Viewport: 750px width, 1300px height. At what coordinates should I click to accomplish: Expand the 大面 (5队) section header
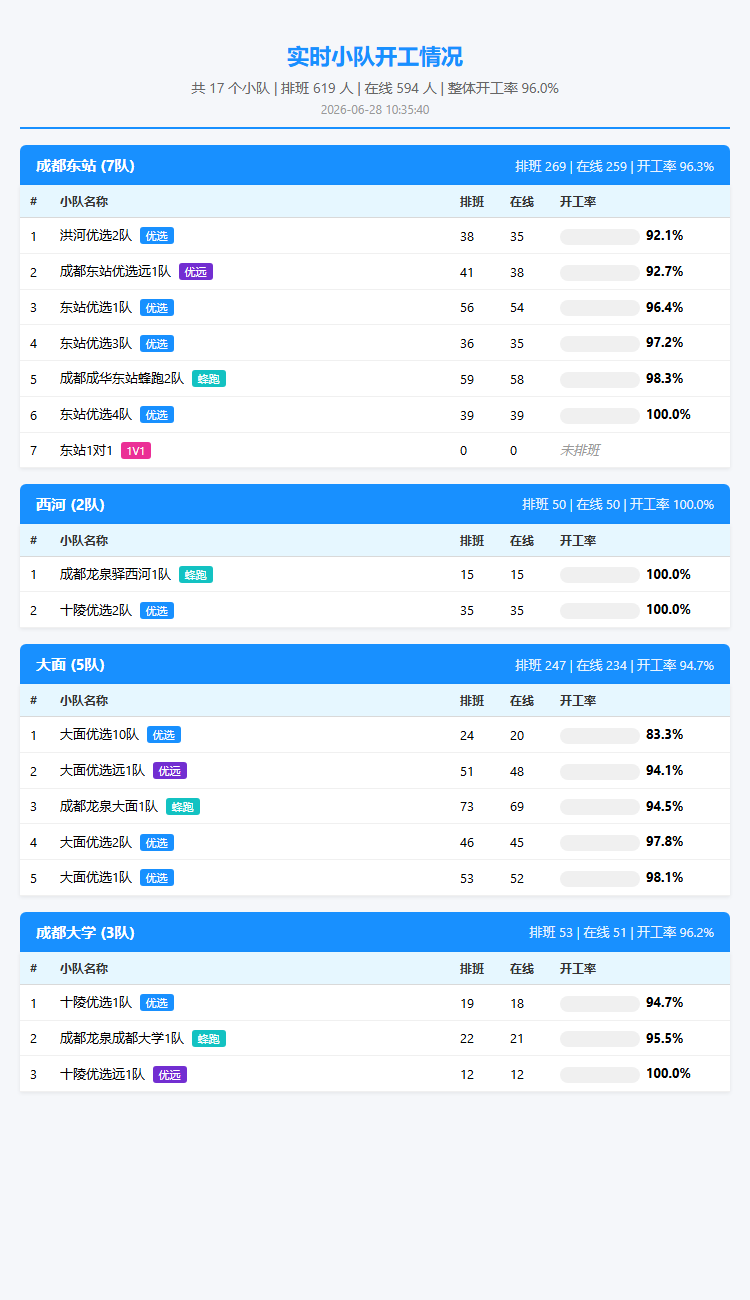(375, 665)
